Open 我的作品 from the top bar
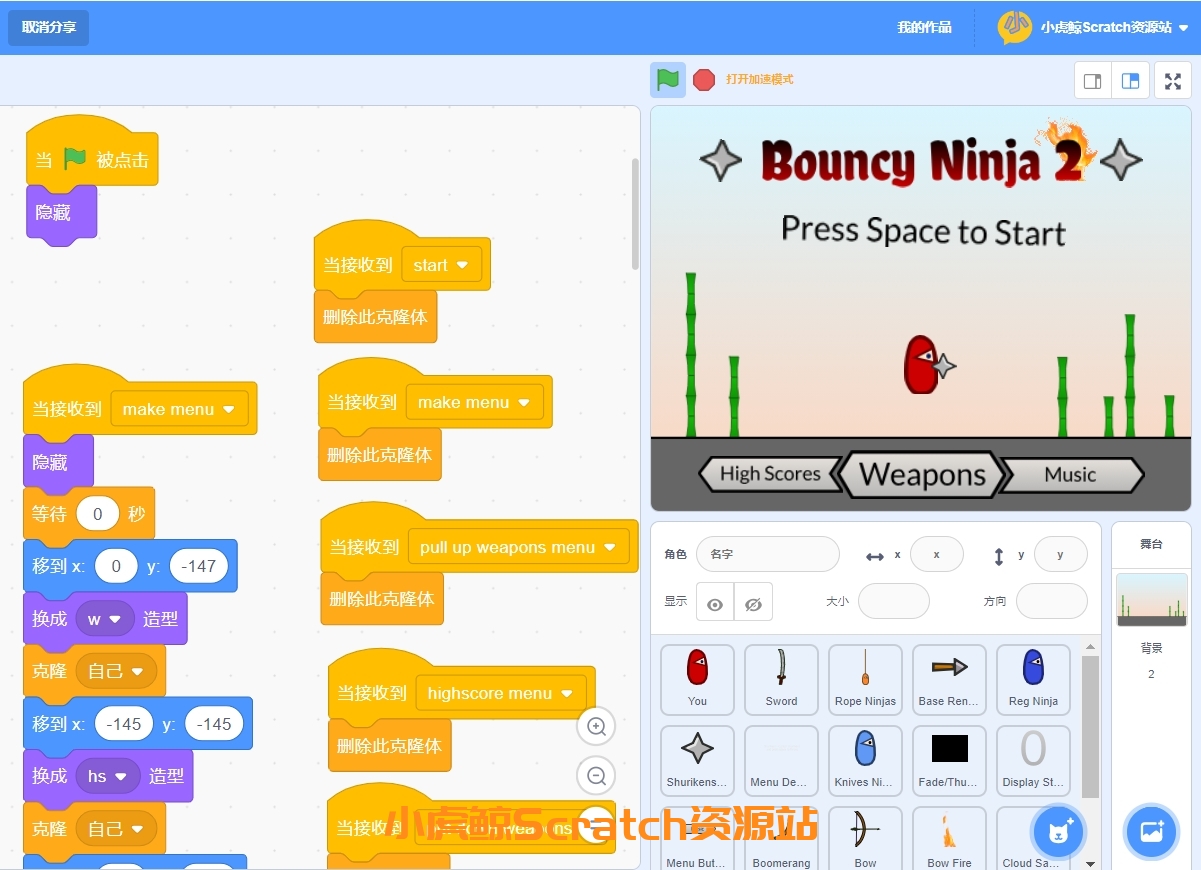Image resolution: width=1201 pixels, height=870 pixels. pyautogui.click(x=924, y=27)
